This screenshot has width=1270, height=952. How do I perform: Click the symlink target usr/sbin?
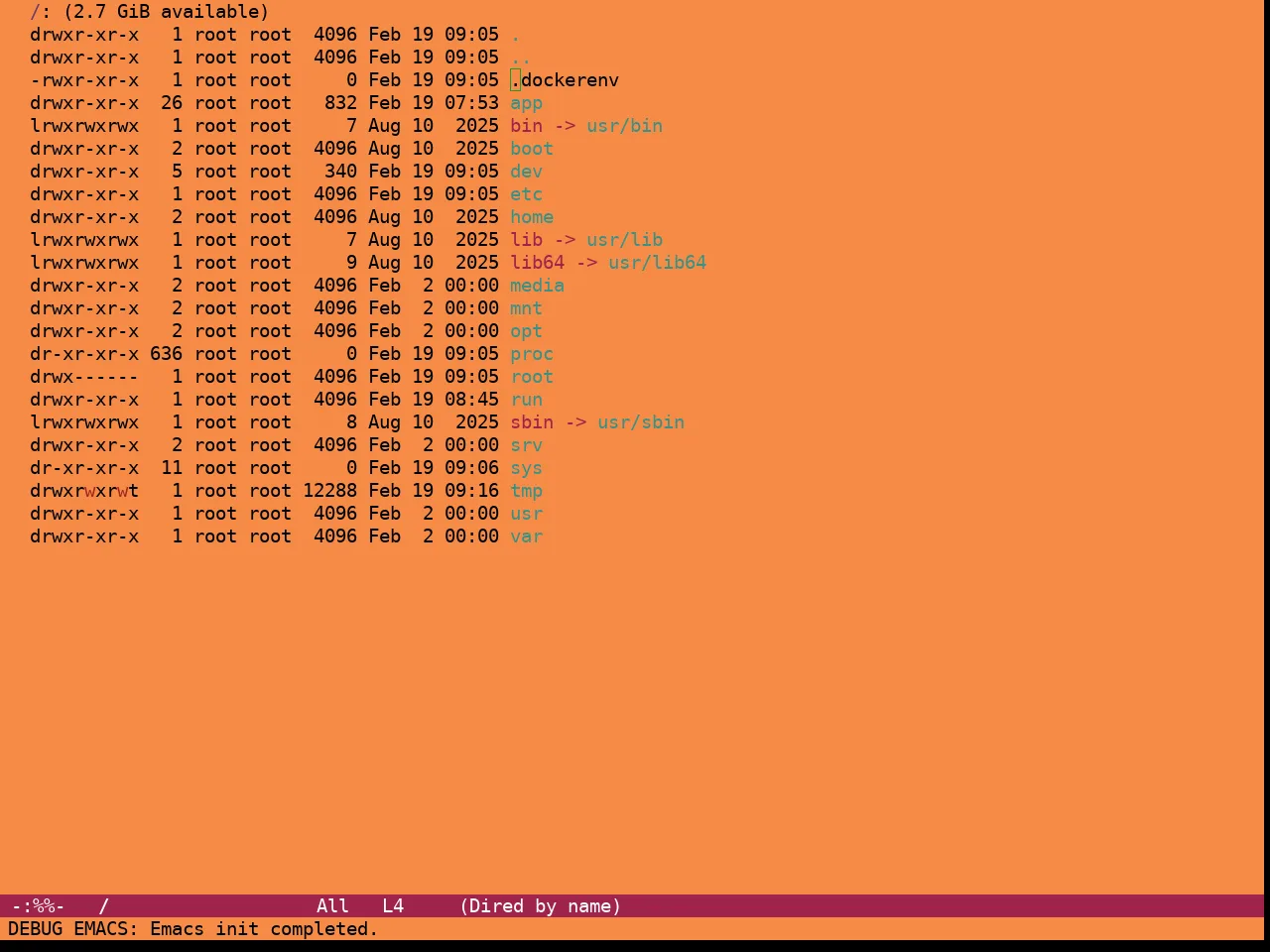click(x=641, y=422)
